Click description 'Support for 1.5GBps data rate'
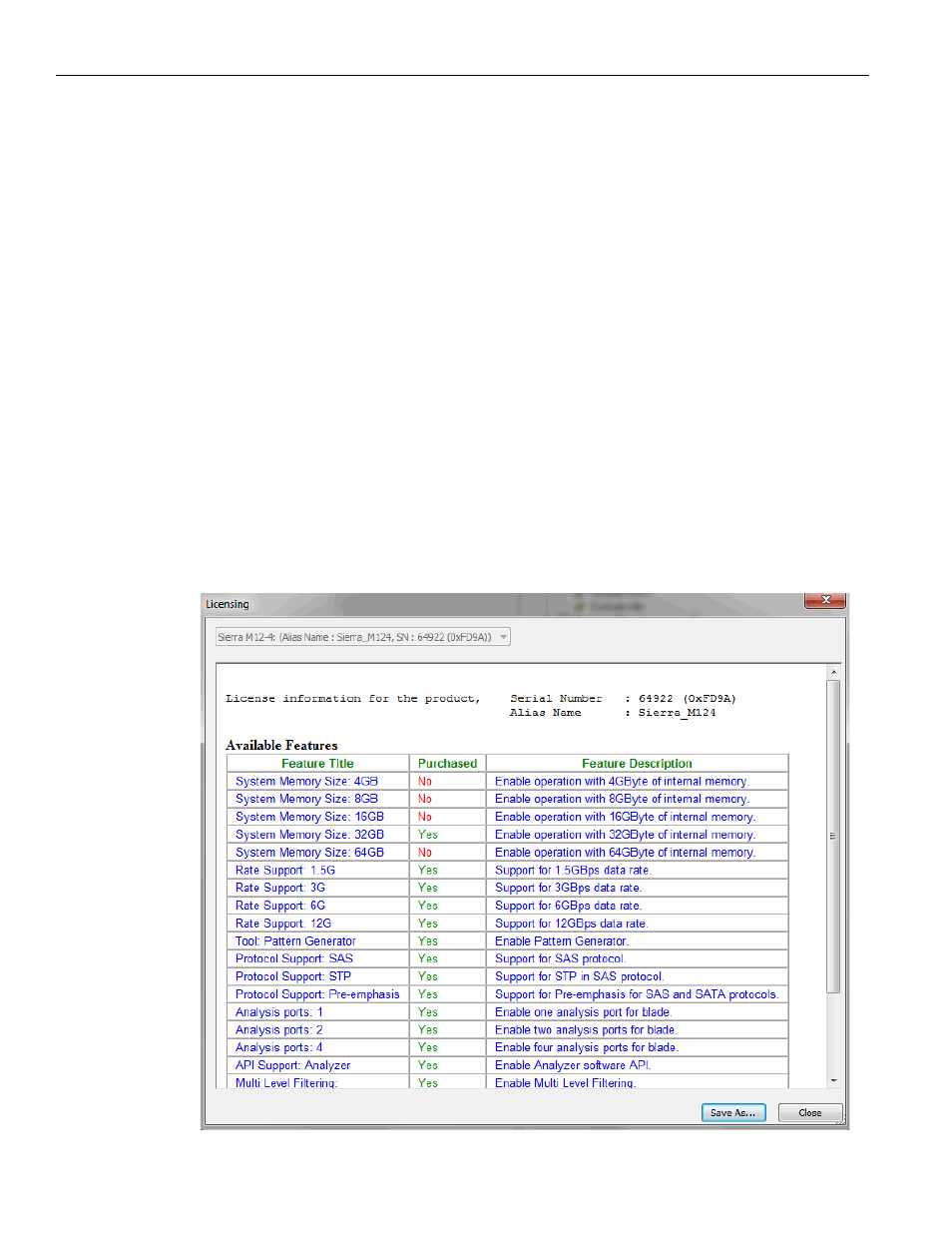Viewport: 952px width, 1233px height. click(573, 871)
